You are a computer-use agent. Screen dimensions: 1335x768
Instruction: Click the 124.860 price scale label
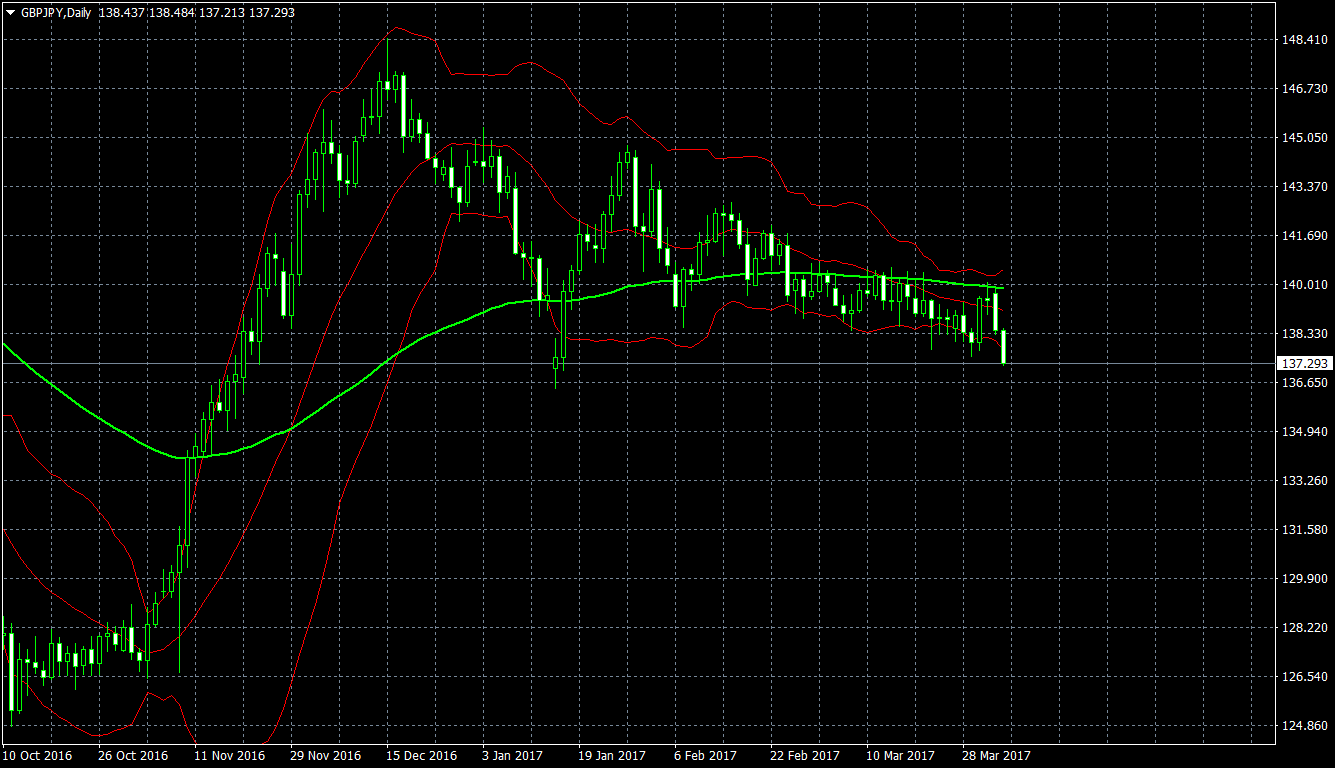(1304, 726)
